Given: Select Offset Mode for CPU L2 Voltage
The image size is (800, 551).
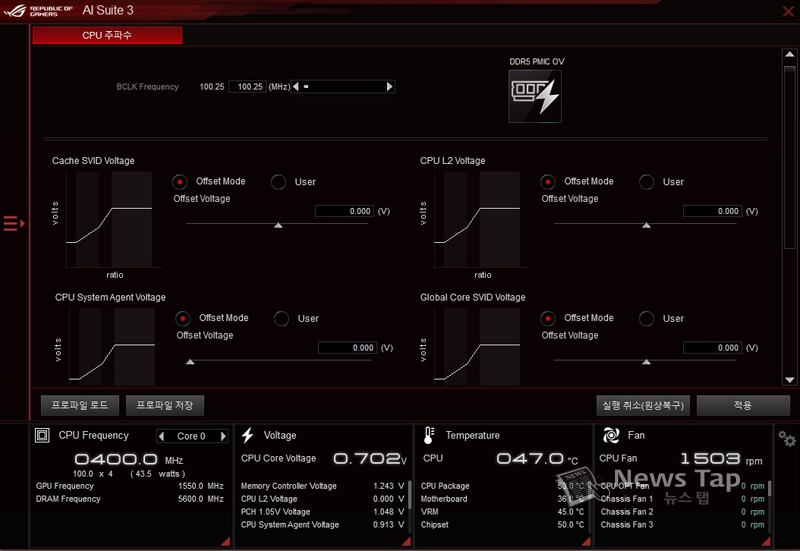Looking at the screenshot, I should coord(548,182).
